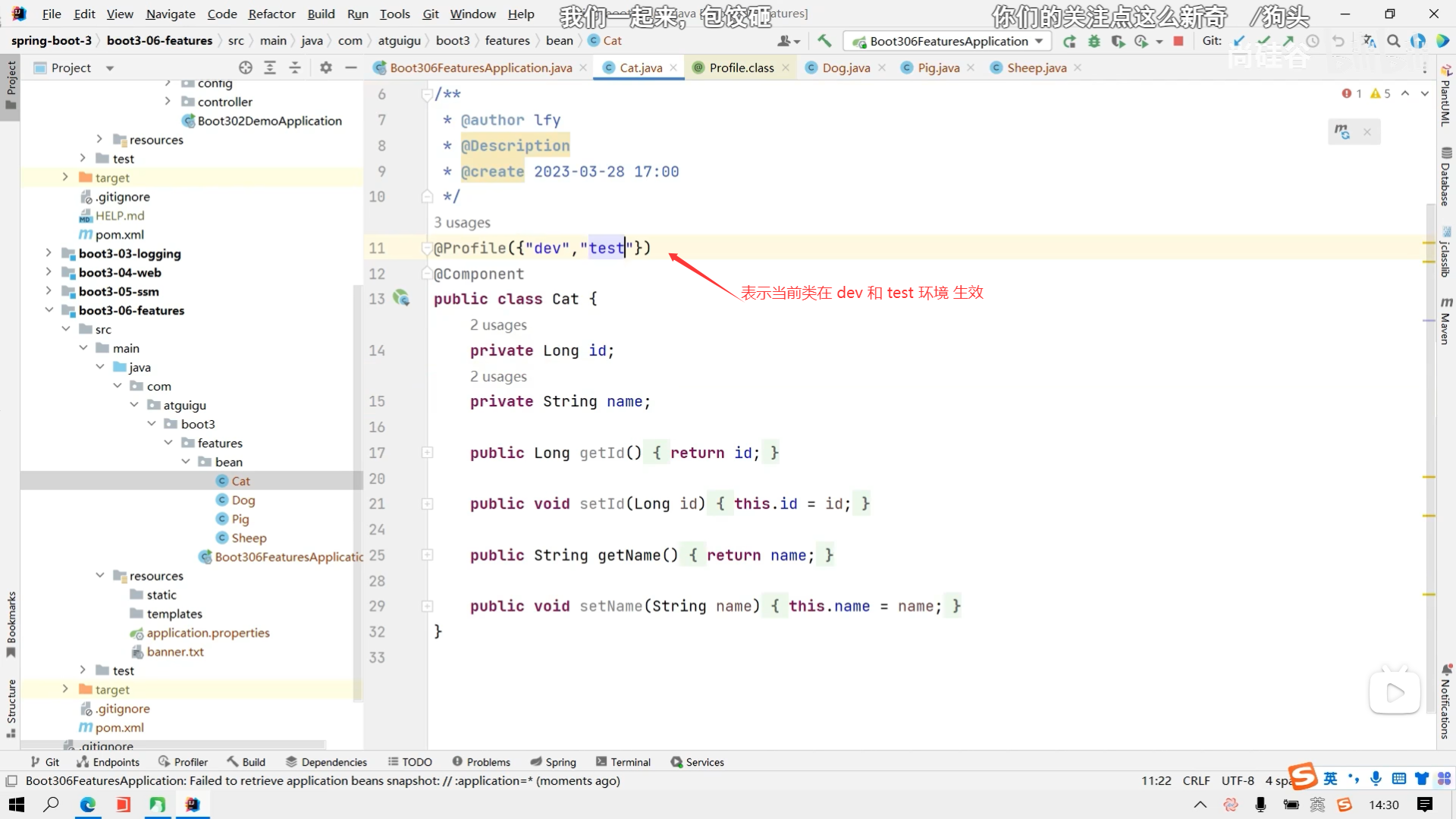Collapse the Javadoc comment fold marker
1456x819 pixels.
click(427, 94)
